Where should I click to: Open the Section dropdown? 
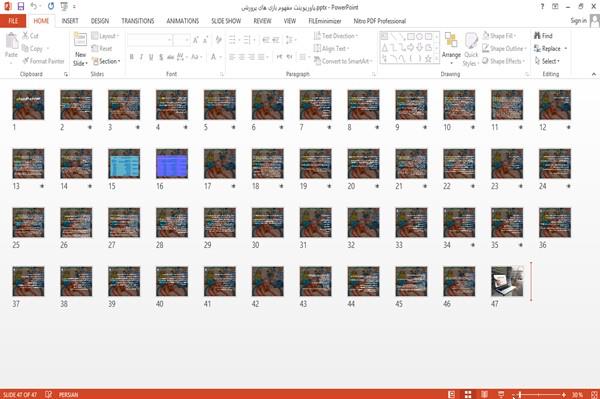pyautogui.click(x=107, y=61)
